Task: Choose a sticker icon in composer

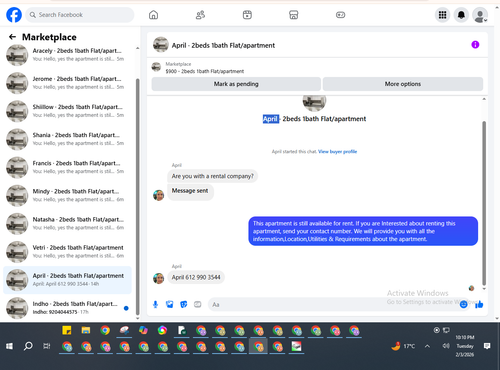Action: pyautogui.click(x=184, y=304)
